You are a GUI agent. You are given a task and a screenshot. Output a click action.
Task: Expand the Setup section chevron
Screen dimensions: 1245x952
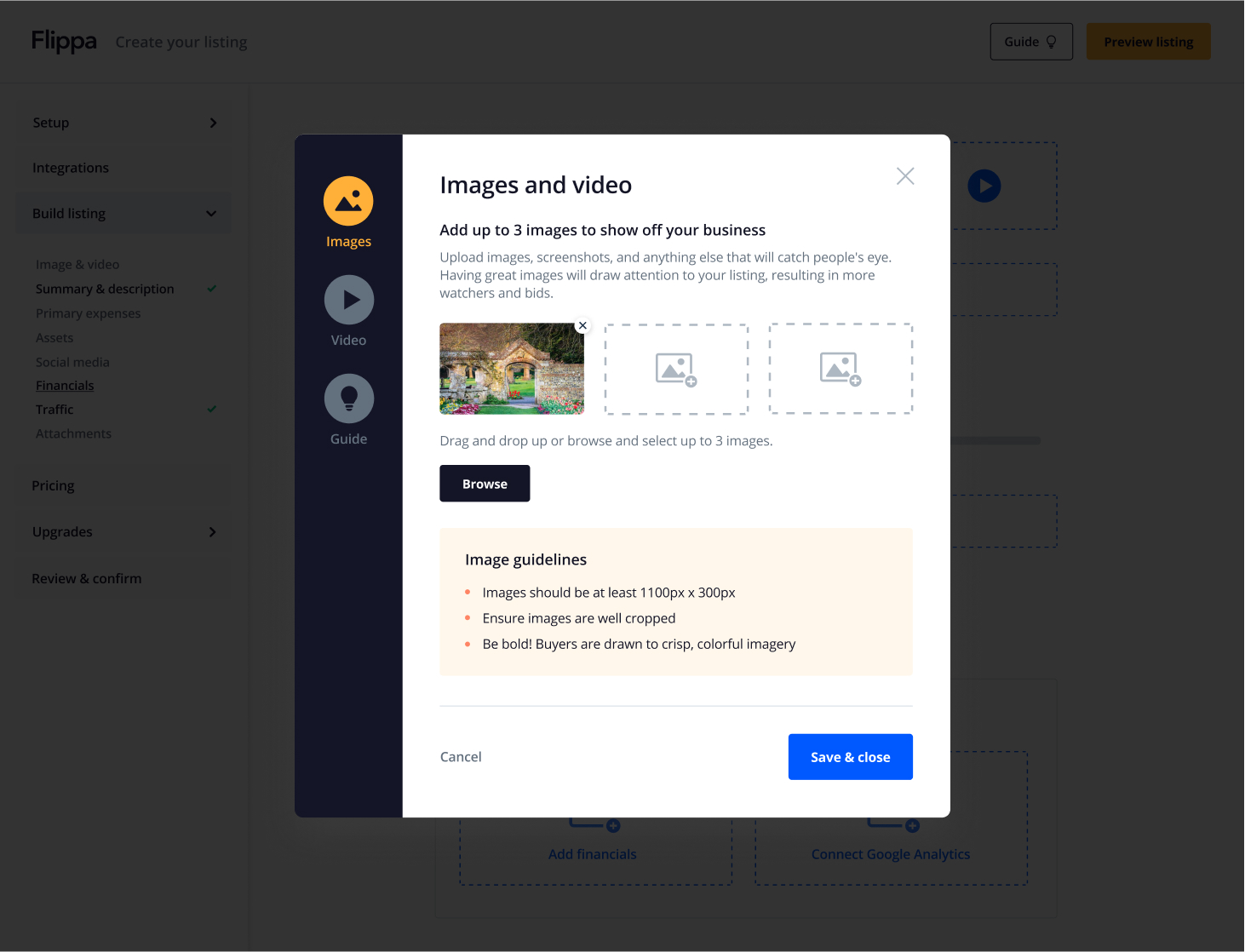pyautogui.click(x=213, y=123)
